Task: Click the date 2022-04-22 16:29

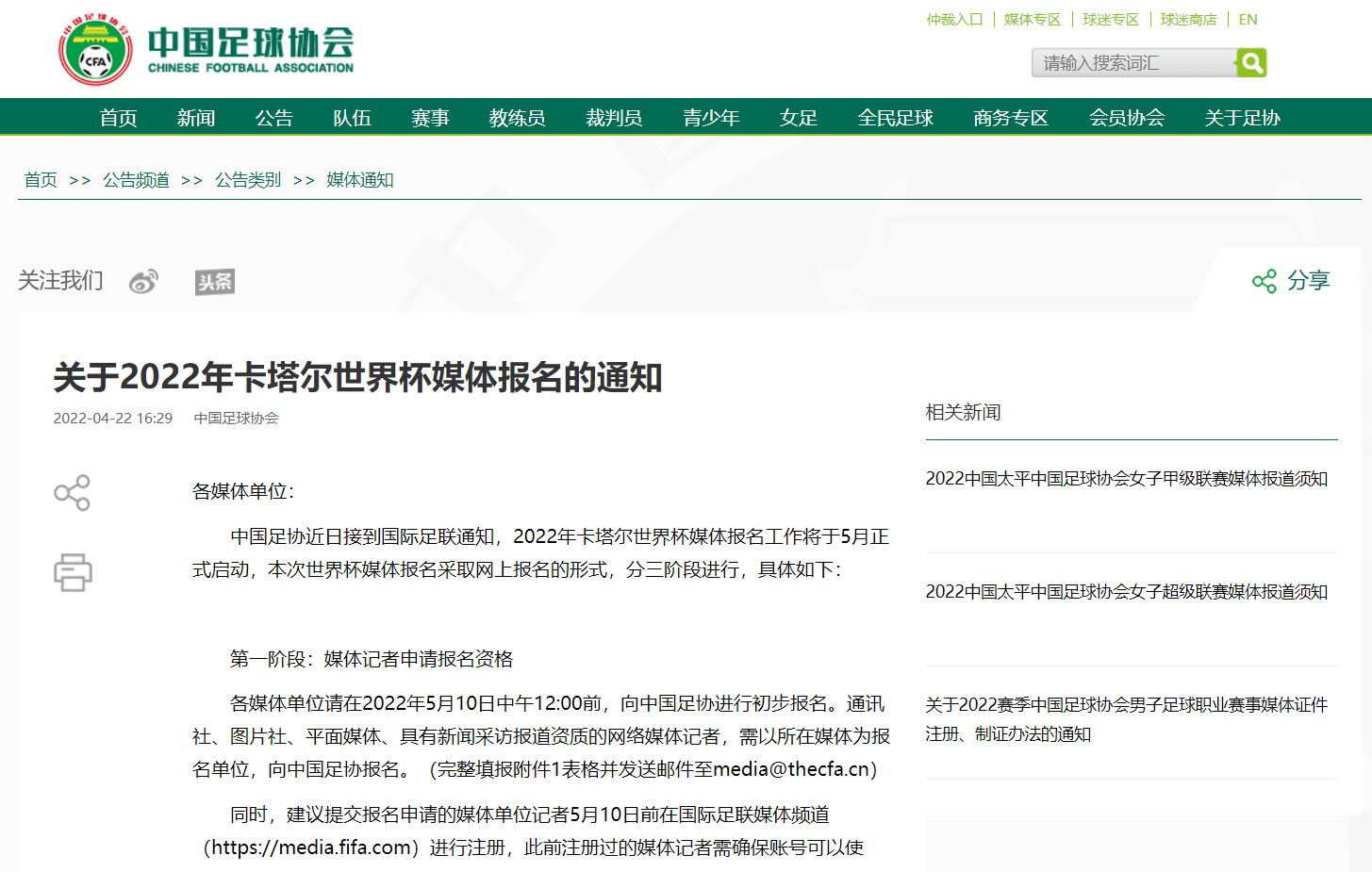Action: (113, 418)
